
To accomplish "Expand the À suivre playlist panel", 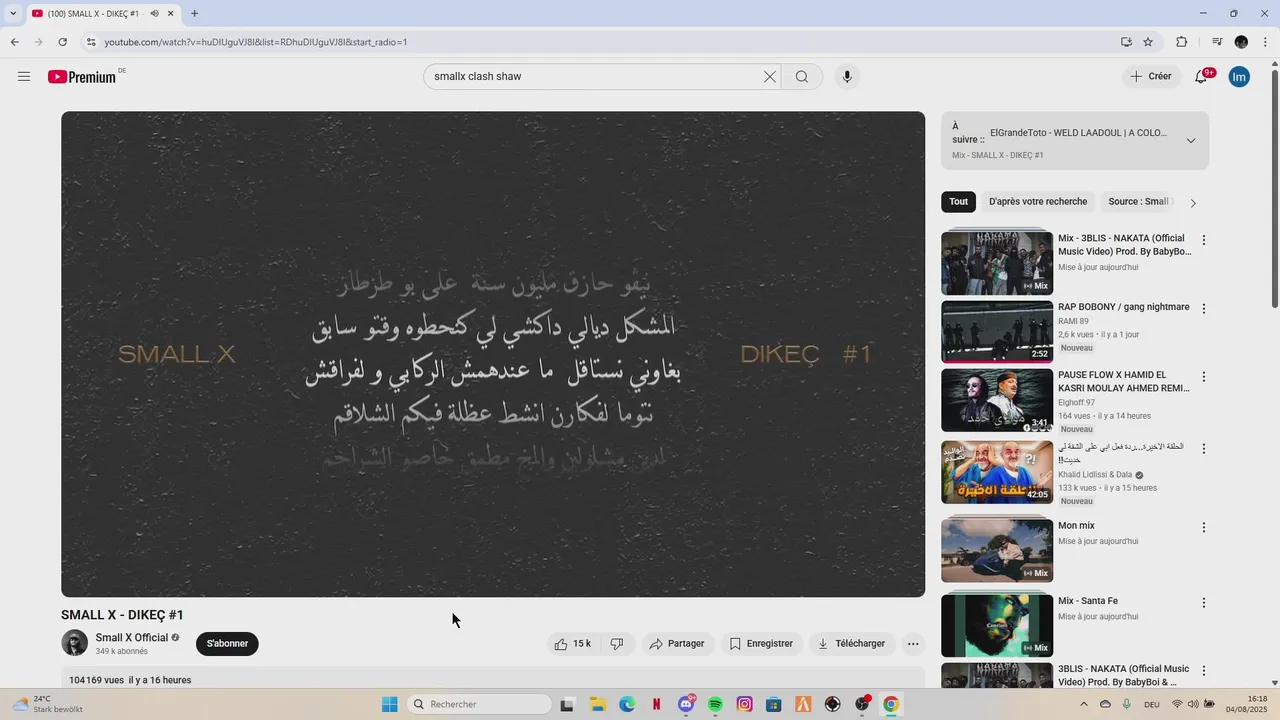I will pos(1191,141).
